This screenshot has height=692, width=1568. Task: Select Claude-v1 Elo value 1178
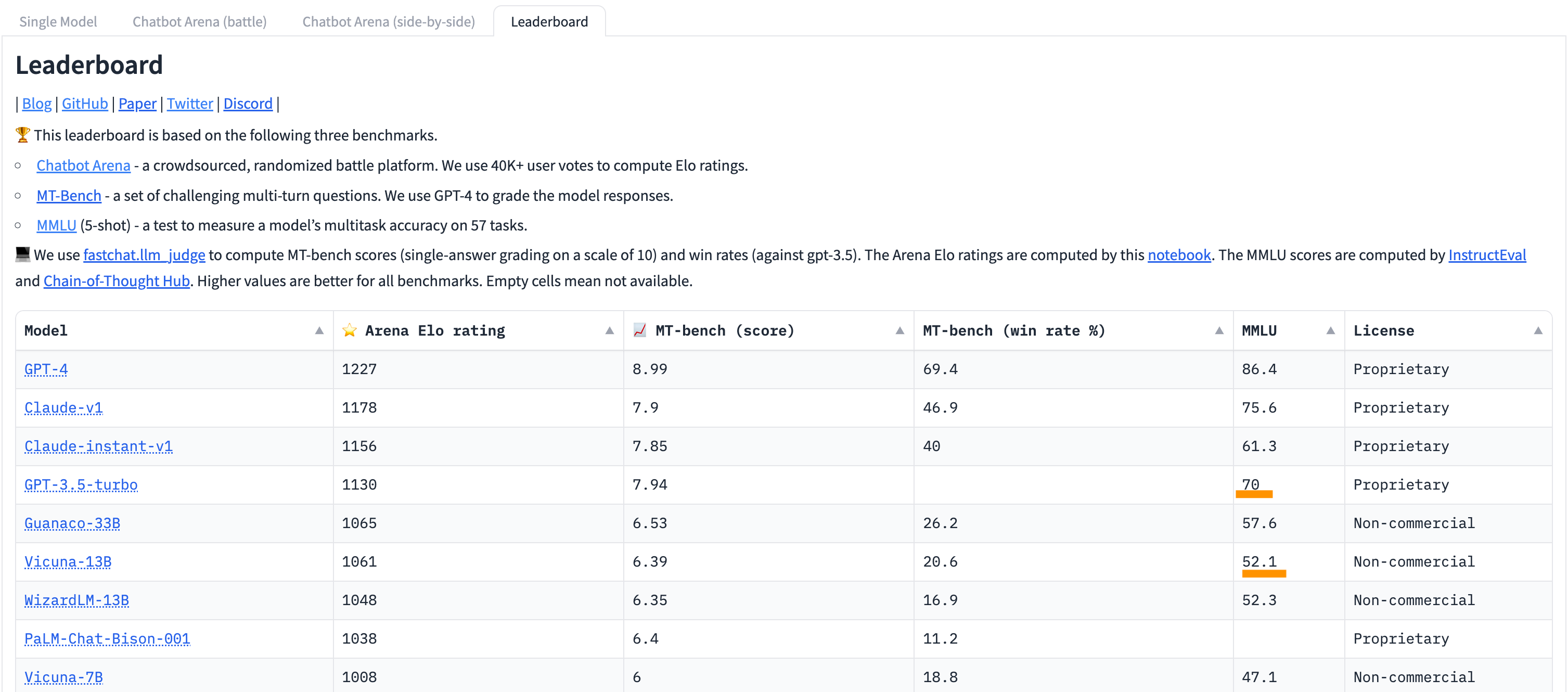point(478,408)
